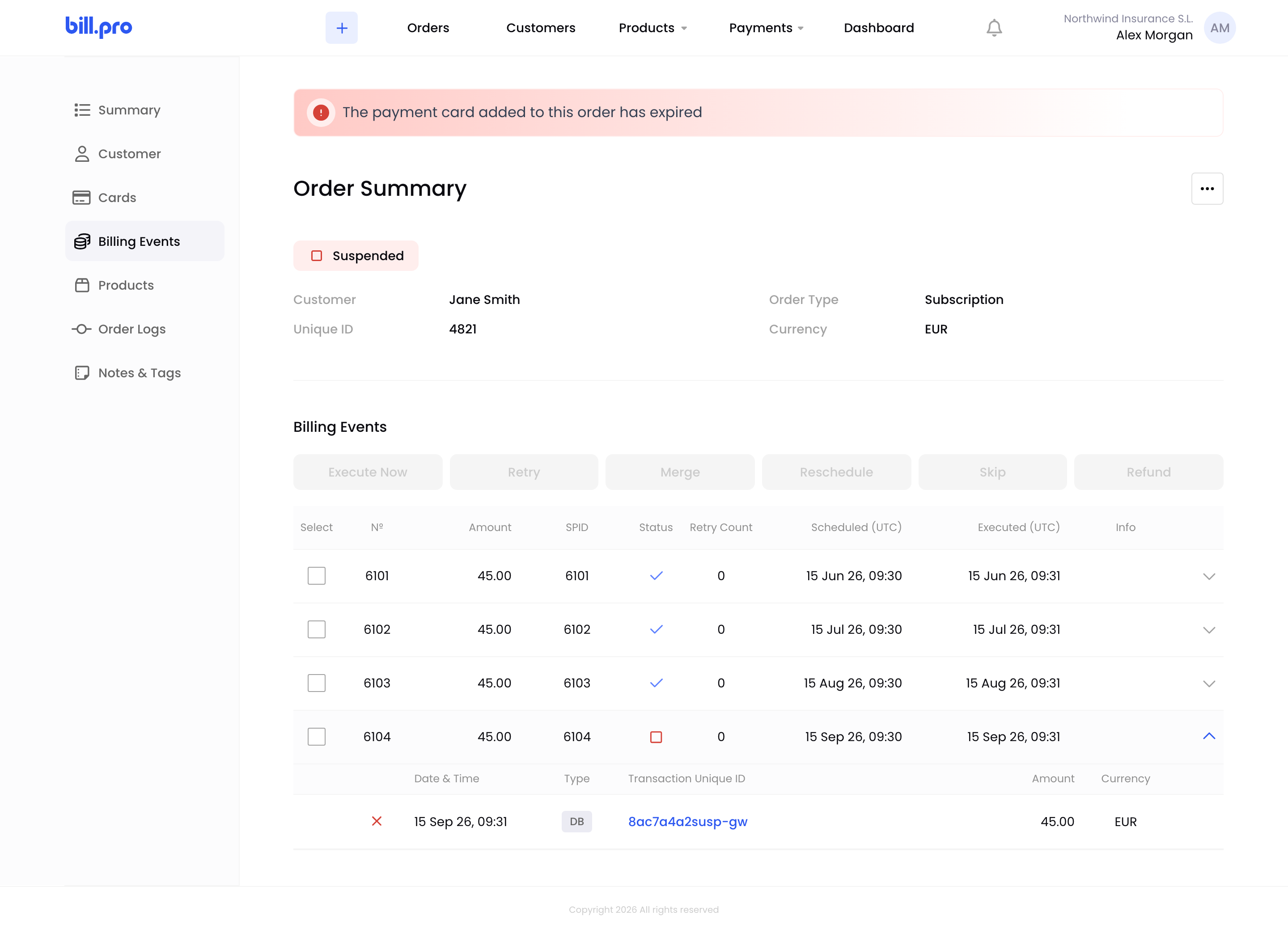Click the Execute Now button
Image resolution: width=1288 pixels, height=928 pixels.
click(368, 472)
